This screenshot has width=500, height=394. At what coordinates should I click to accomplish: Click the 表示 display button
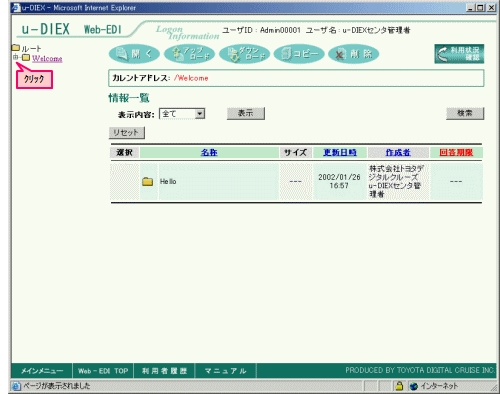[246, 113]
